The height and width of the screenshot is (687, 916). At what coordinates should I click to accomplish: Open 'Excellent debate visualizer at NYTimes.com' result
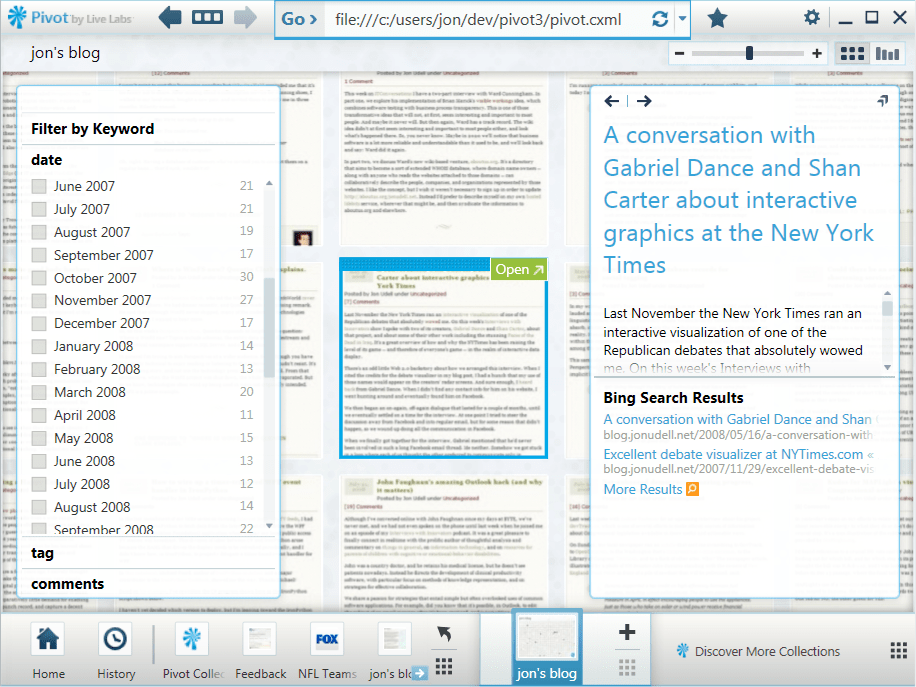coord(738,454)
